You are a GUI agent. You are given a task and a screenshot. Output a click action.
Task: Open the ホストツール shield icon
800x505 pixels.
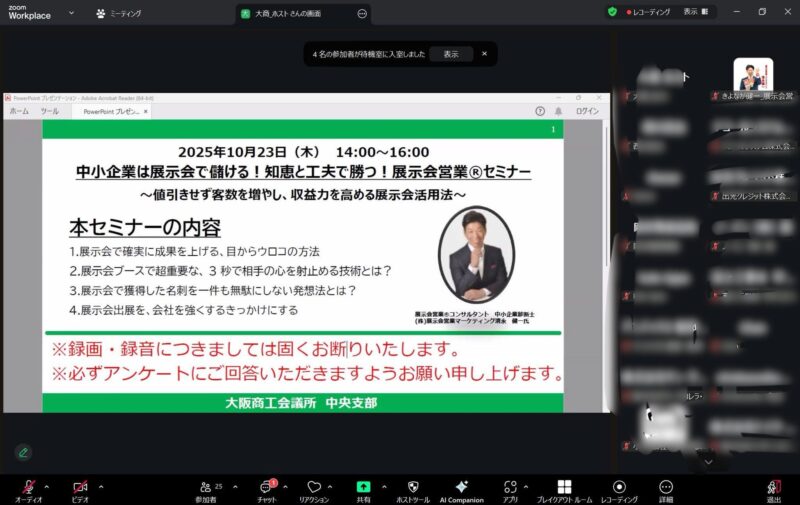point(413,487)
